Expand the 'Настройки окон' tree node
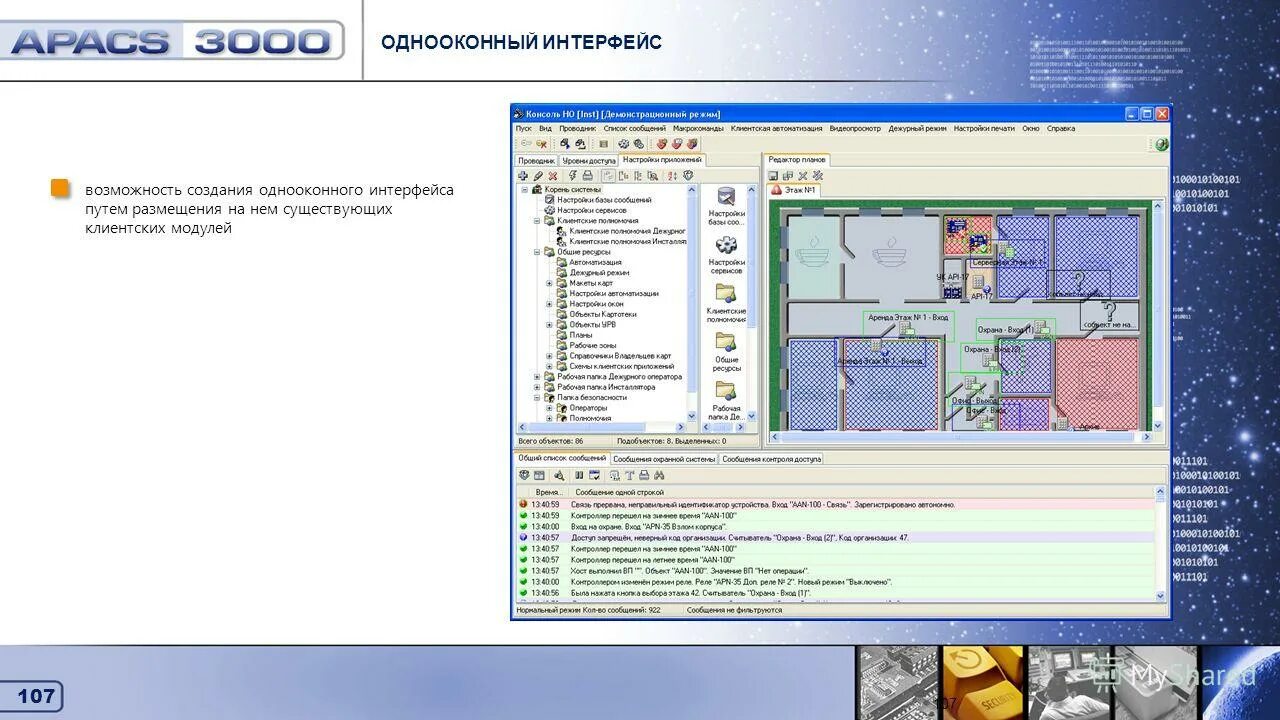Viewport: 1280px width, 720px height. click(x=549, y=304)
